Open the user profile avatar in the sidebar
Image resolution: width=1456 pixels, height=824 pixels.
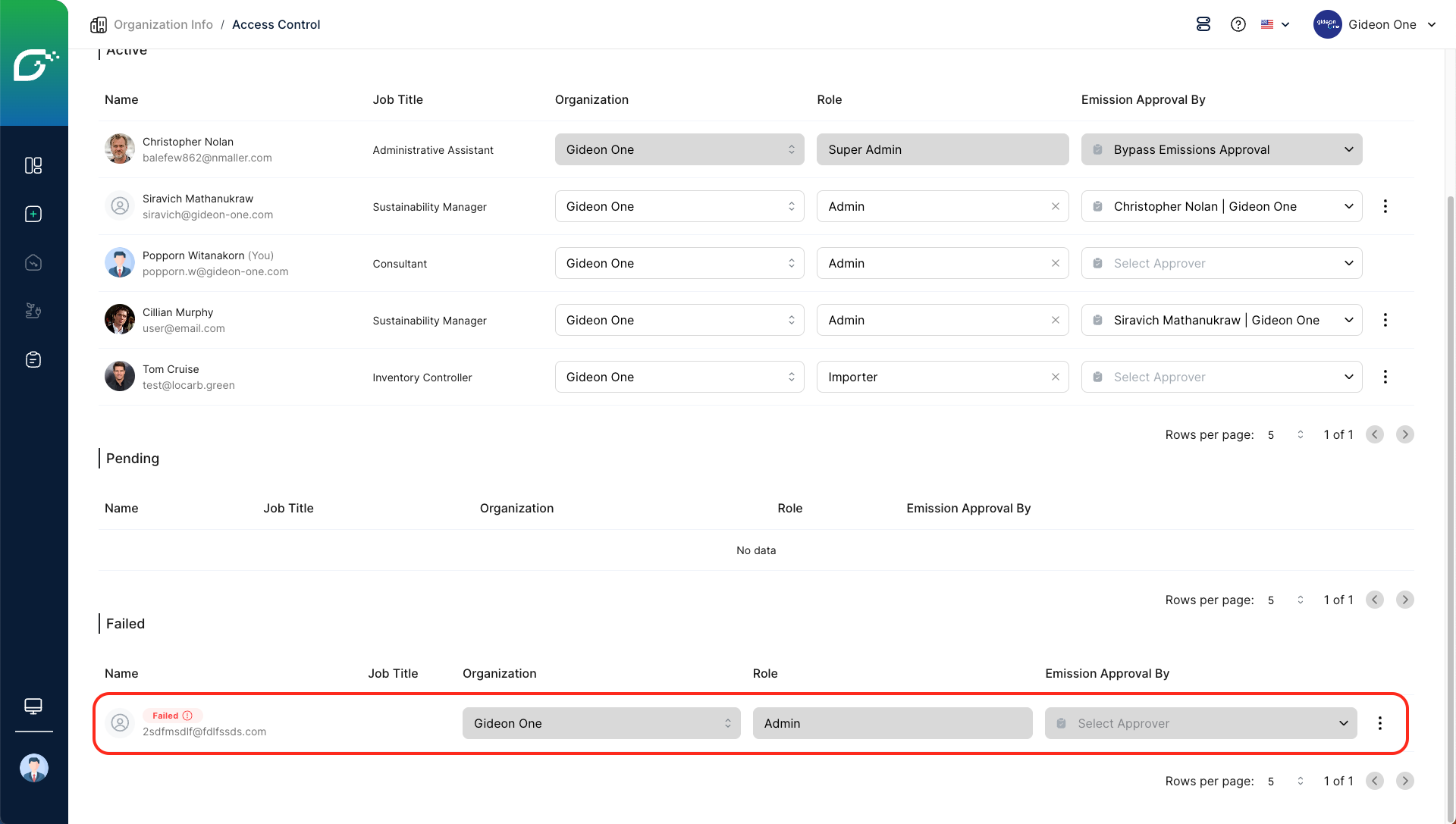coord(33,768)
